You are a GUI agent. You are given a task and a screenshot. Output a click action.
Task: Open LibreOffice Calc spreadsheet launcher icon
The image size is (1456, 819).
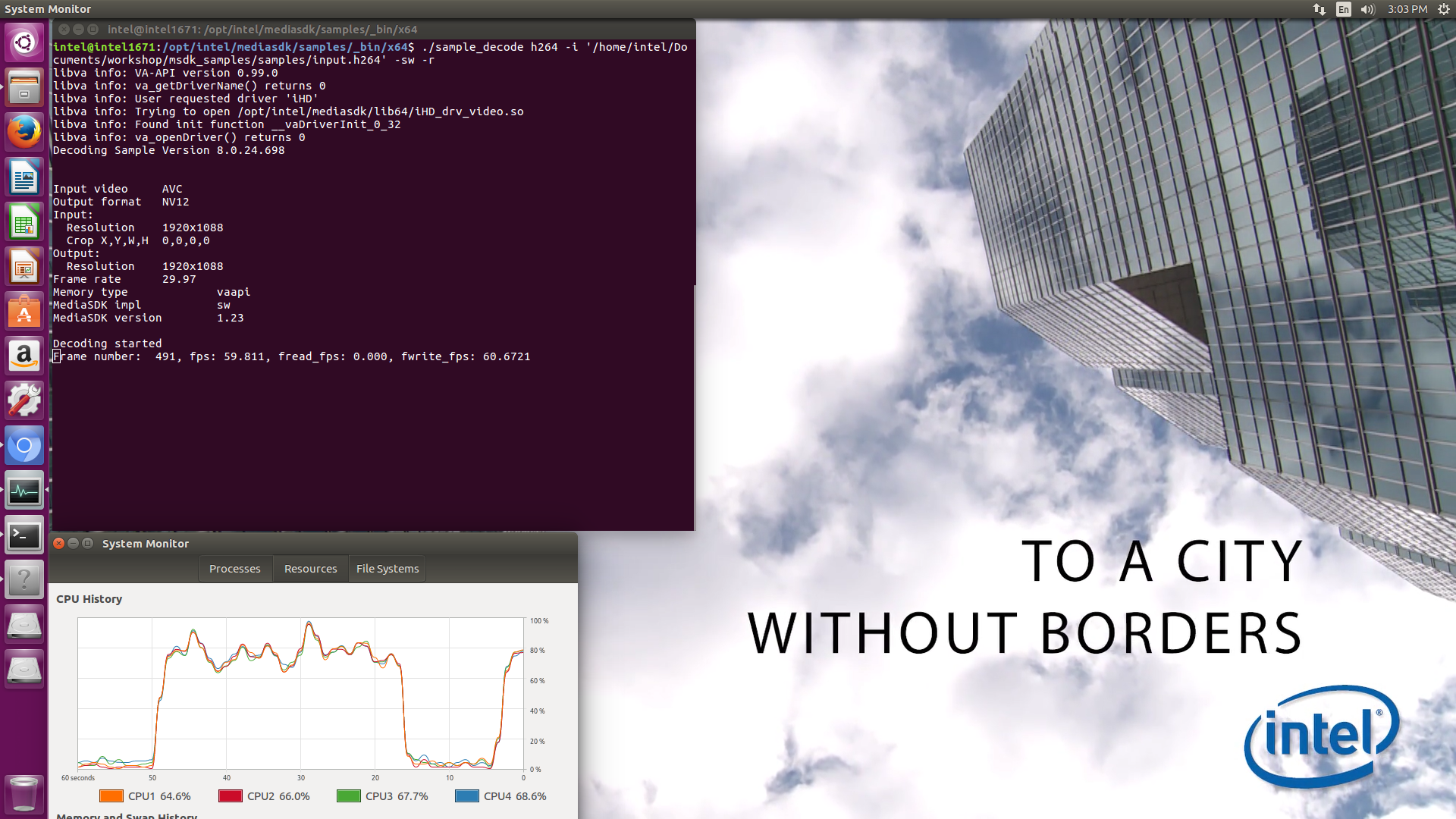24,222
